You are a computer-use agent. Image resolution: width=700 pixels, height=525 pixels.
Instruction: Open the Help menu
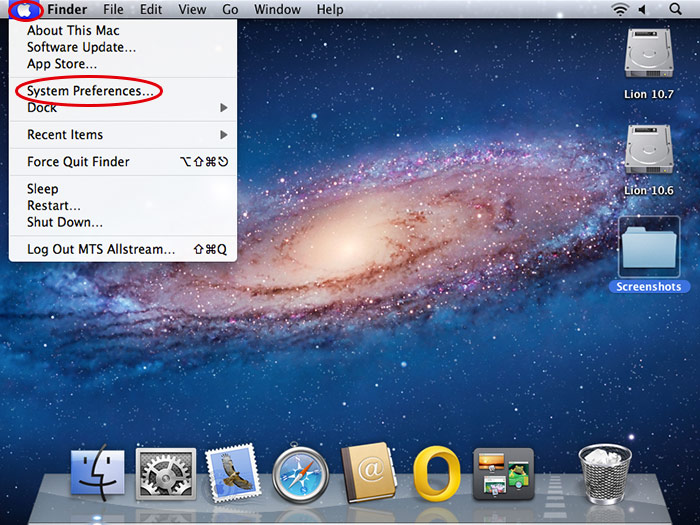coord(330,9)
